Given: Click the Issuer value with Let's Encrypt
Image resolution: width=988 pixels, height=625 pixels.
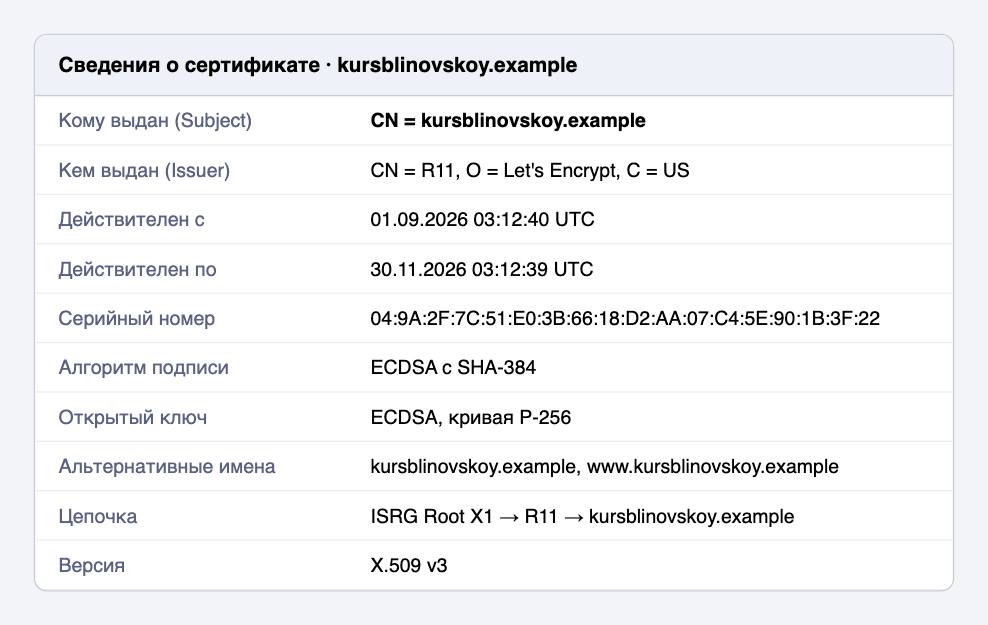Looking at the screenshot, I should click(x=530, y=170).
